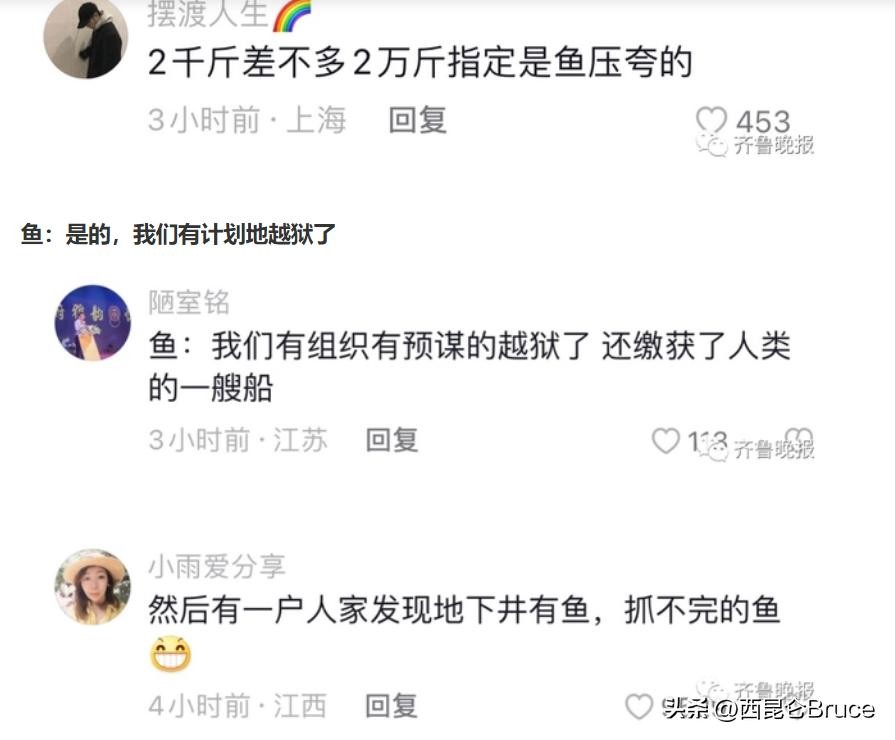This screenshot has height=740, width=895.
Task: Click the 头条@西昆仑Bruce watermark
Action: 768,709
